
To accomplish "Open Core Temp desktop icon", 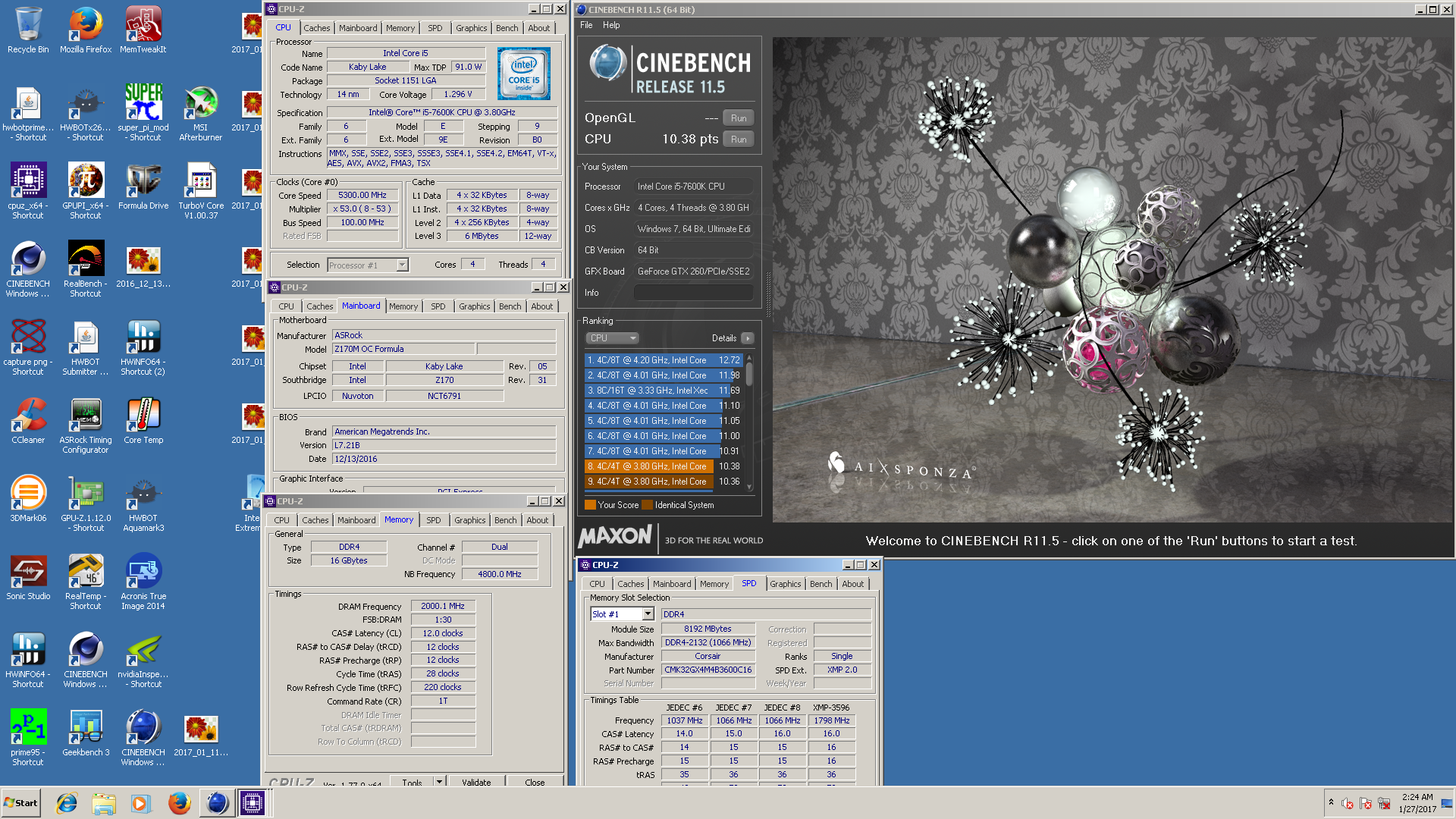I will (x=143, y=421).
